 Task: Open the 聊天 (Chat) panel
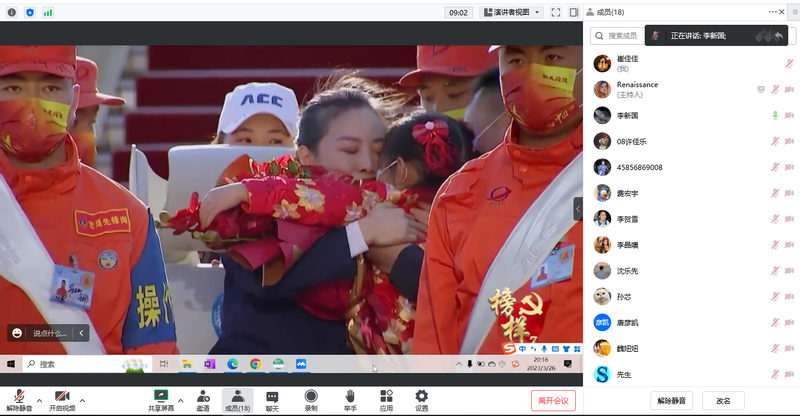[x=272, y=400]
